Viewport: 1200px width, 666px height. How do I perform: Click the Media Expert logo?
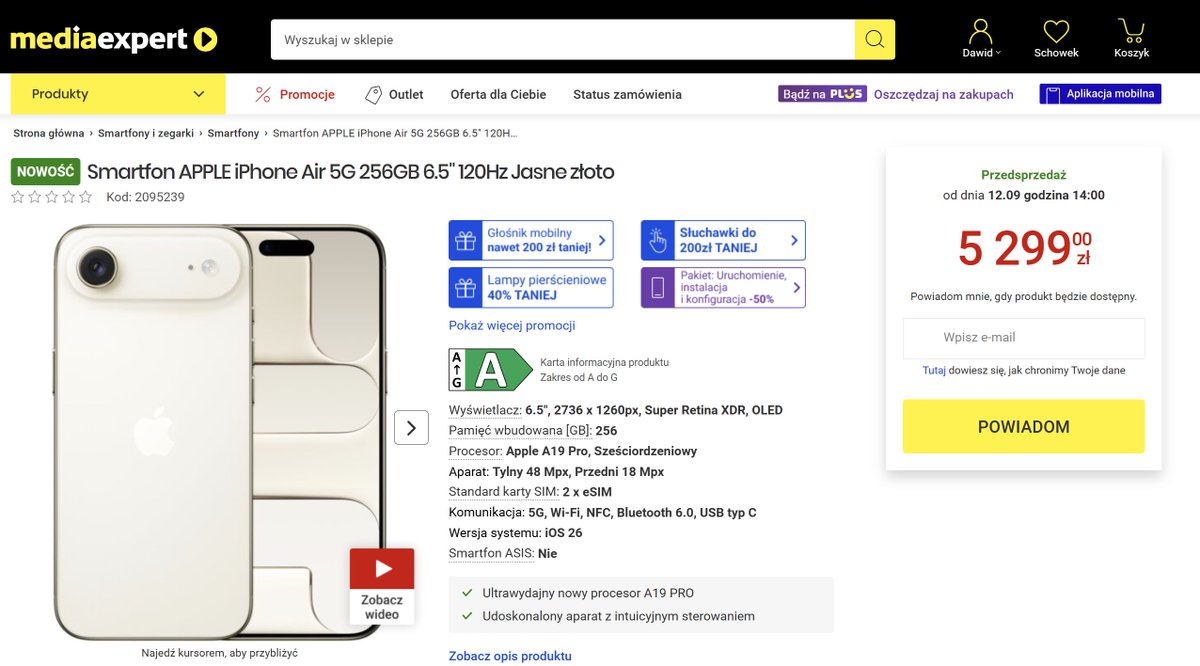(114, 40)
